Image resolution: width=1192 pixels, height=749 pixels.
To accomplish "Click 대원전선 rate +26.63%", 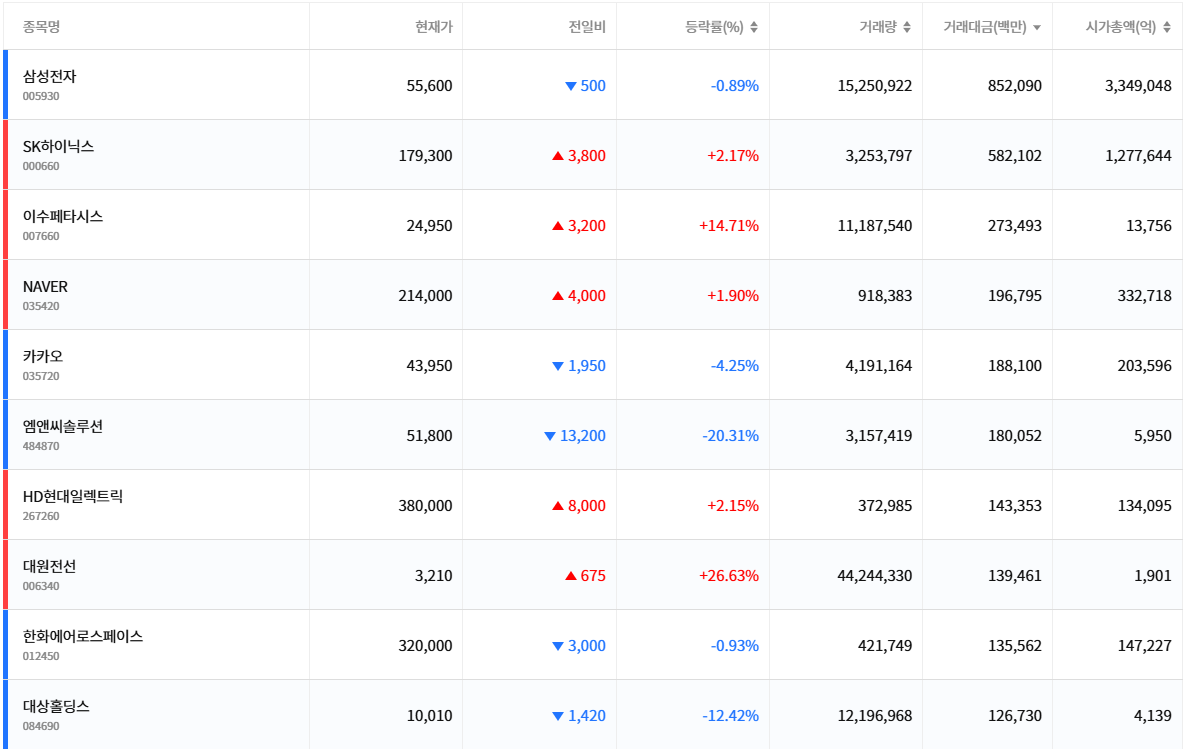I will point(729,576).
